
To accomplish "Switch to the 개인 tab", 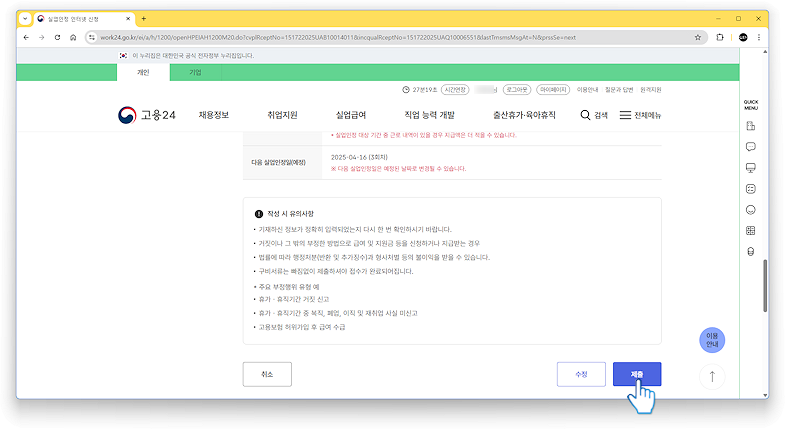I will (143, 73).
